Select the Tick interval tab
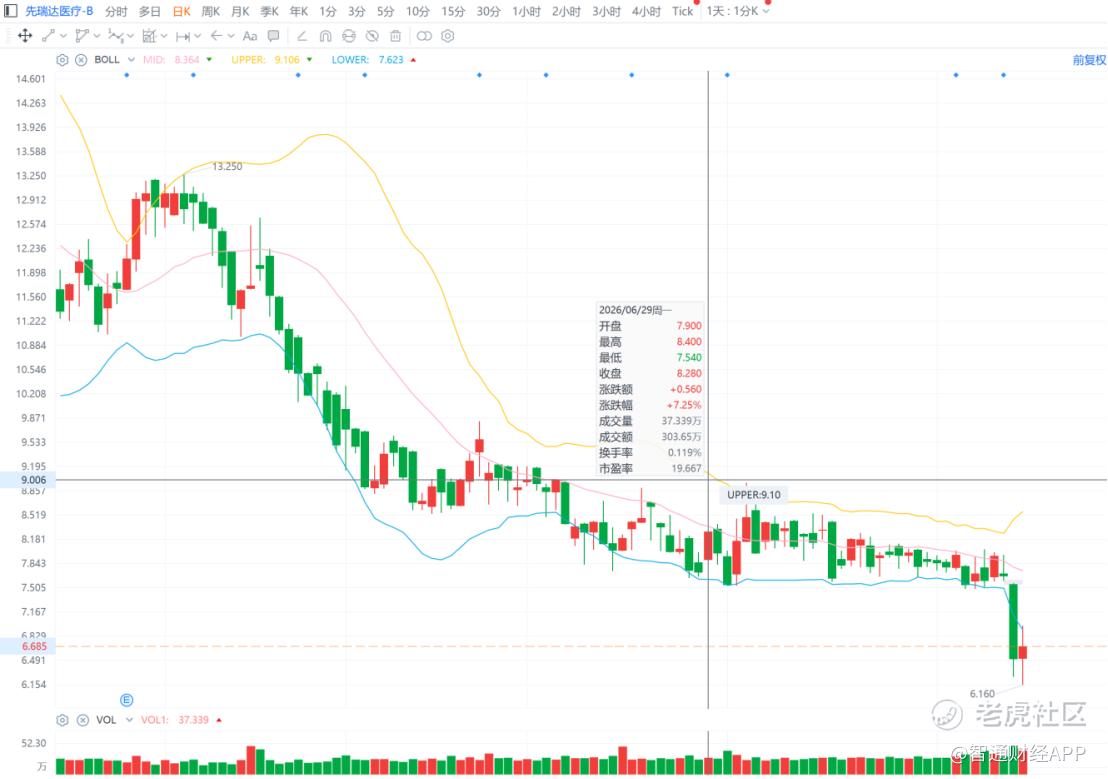 pyautogui.click(x=682, y=11)
